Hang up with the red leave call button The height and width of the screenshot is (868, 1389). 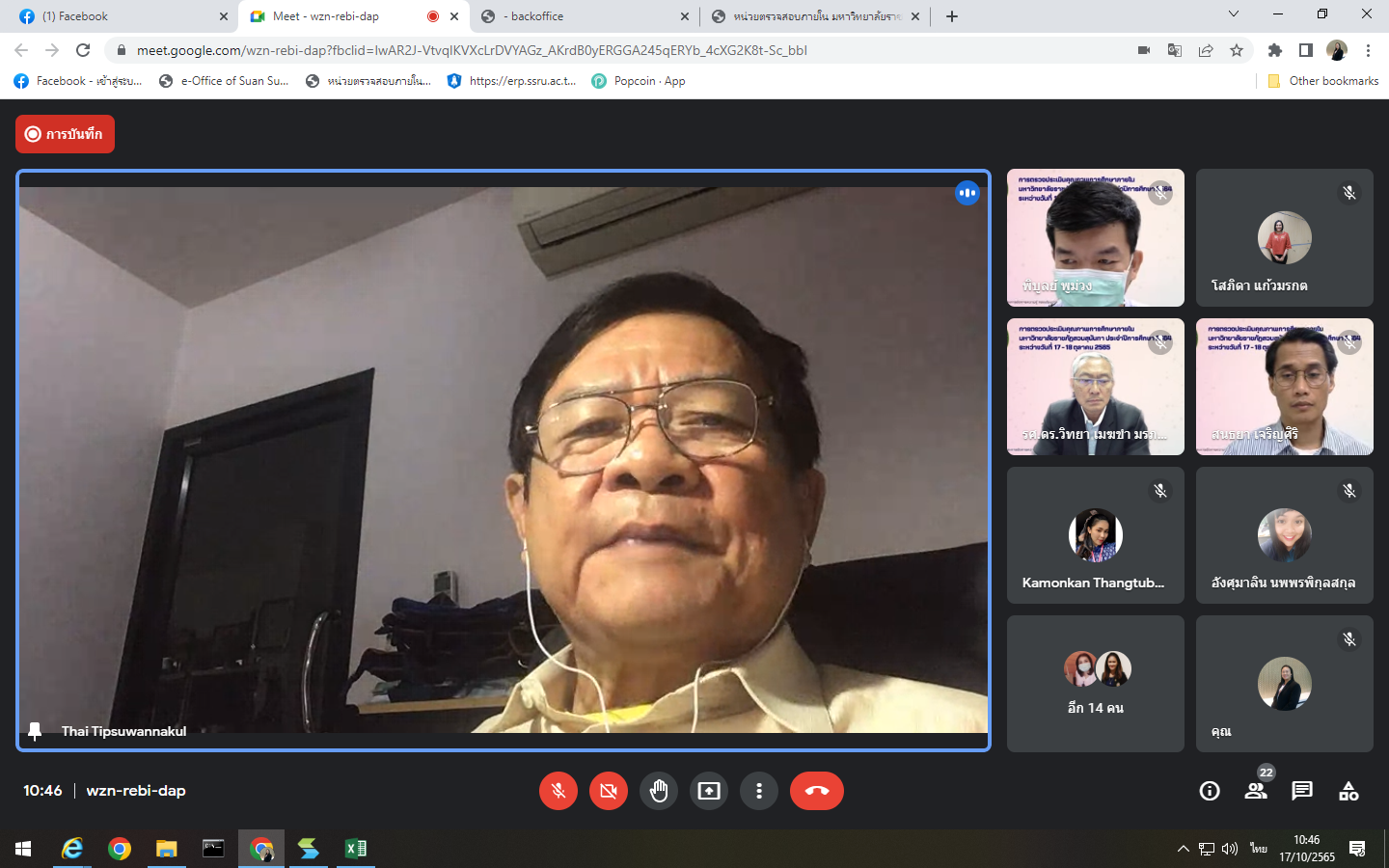point(816,791)
